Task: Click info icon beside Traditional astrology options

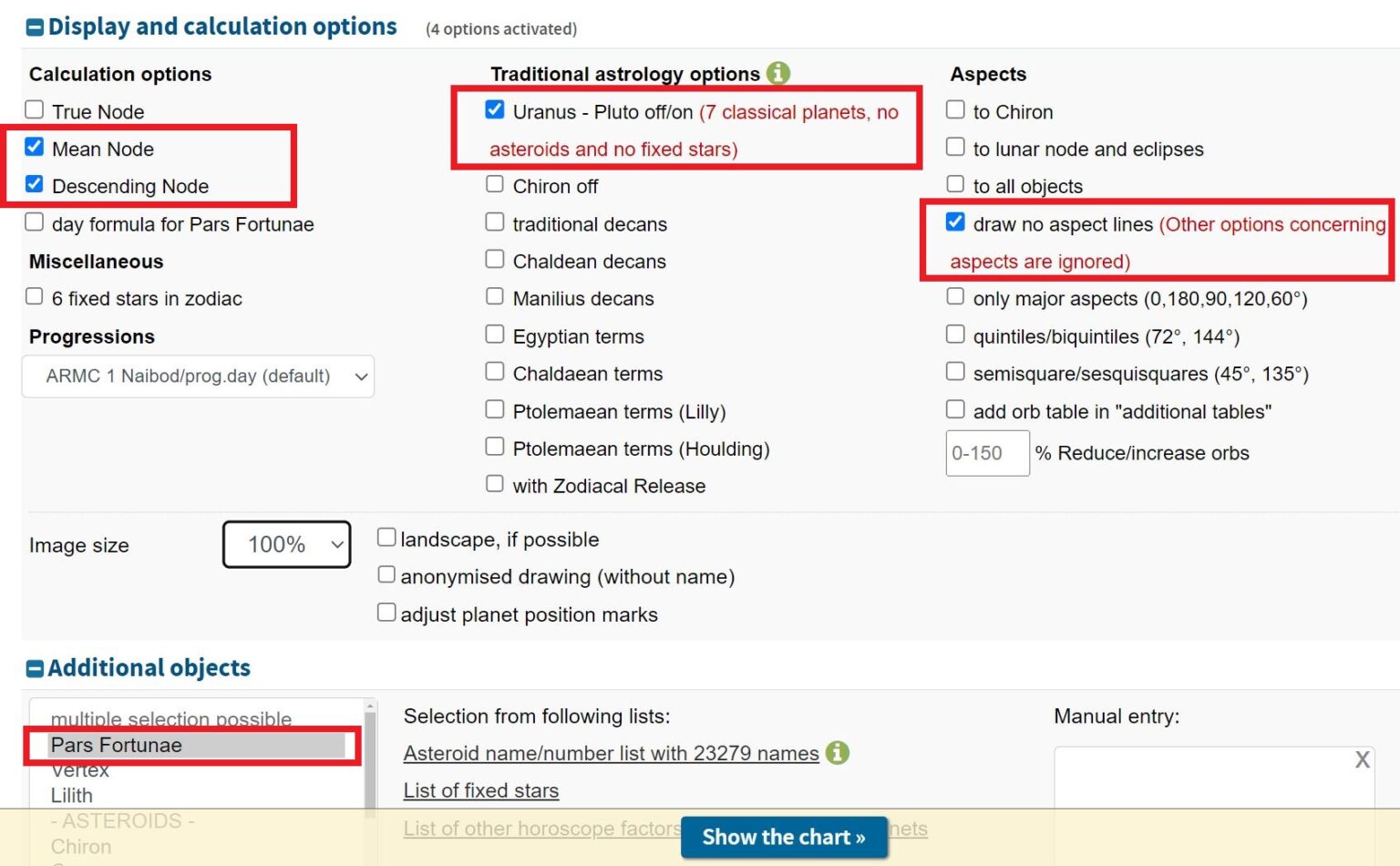Action: click(x=777, y=73)
